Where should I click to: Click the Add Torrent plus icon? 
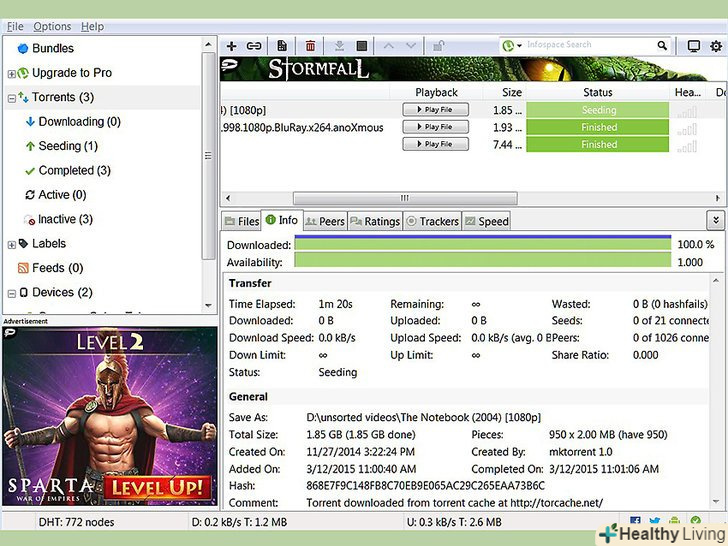point(232,46)
